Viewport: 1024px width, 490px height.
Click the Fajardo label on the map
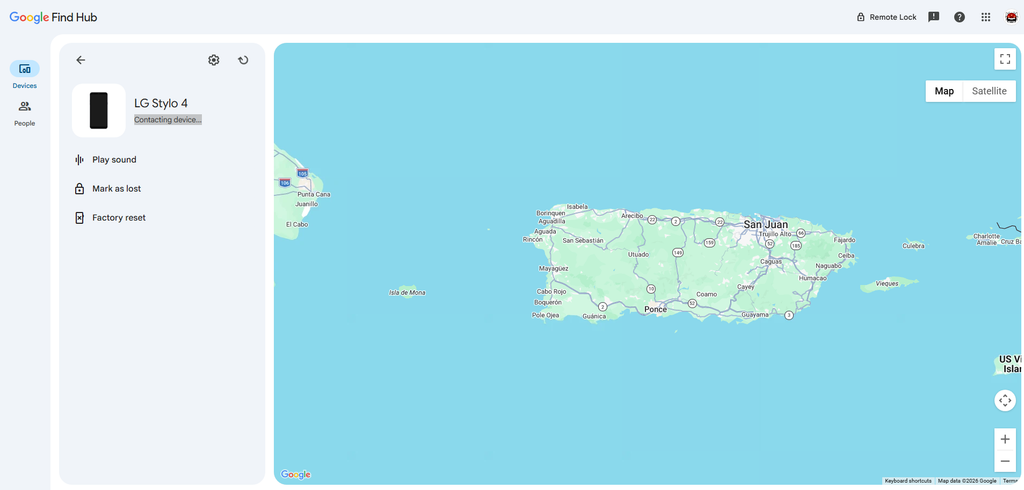[844, 240]
